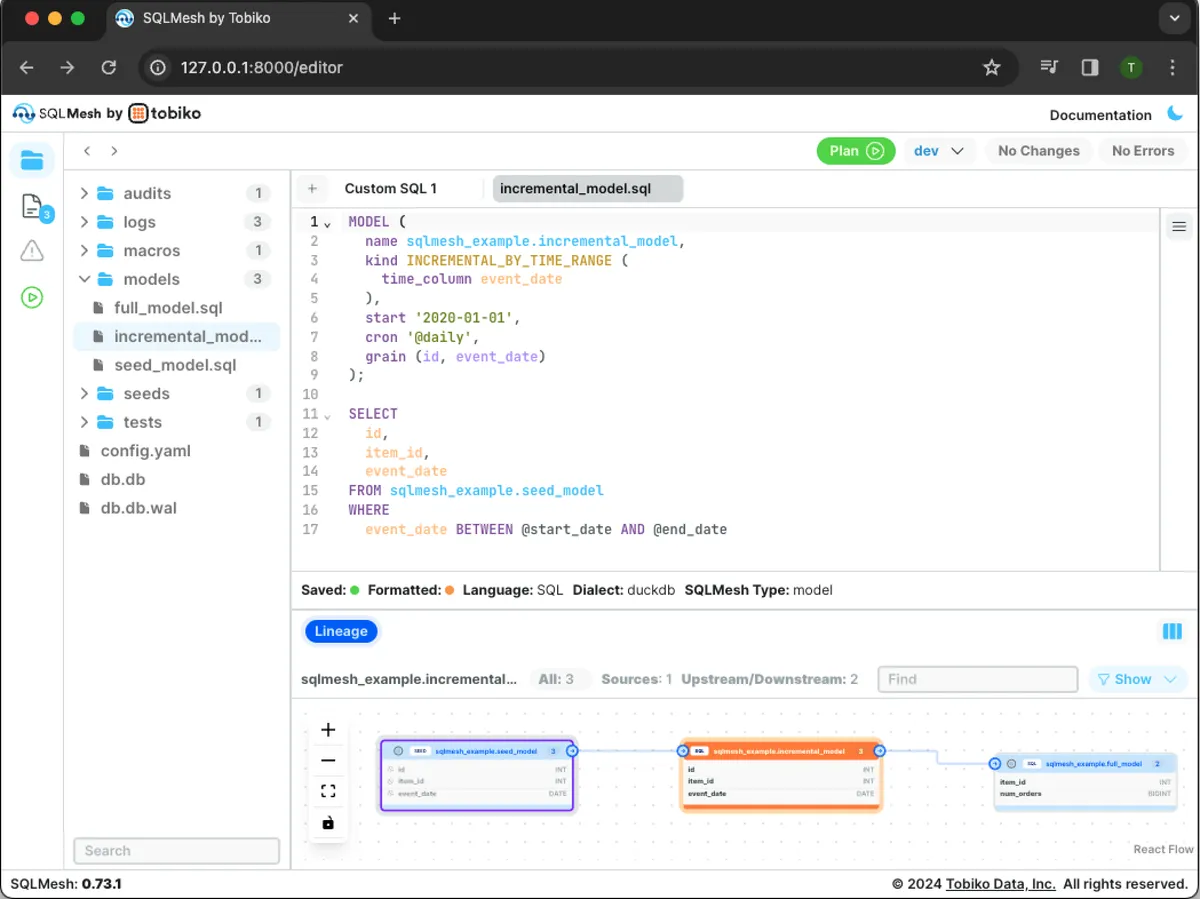Zoom out on the lineage graph

coord(328,761)
